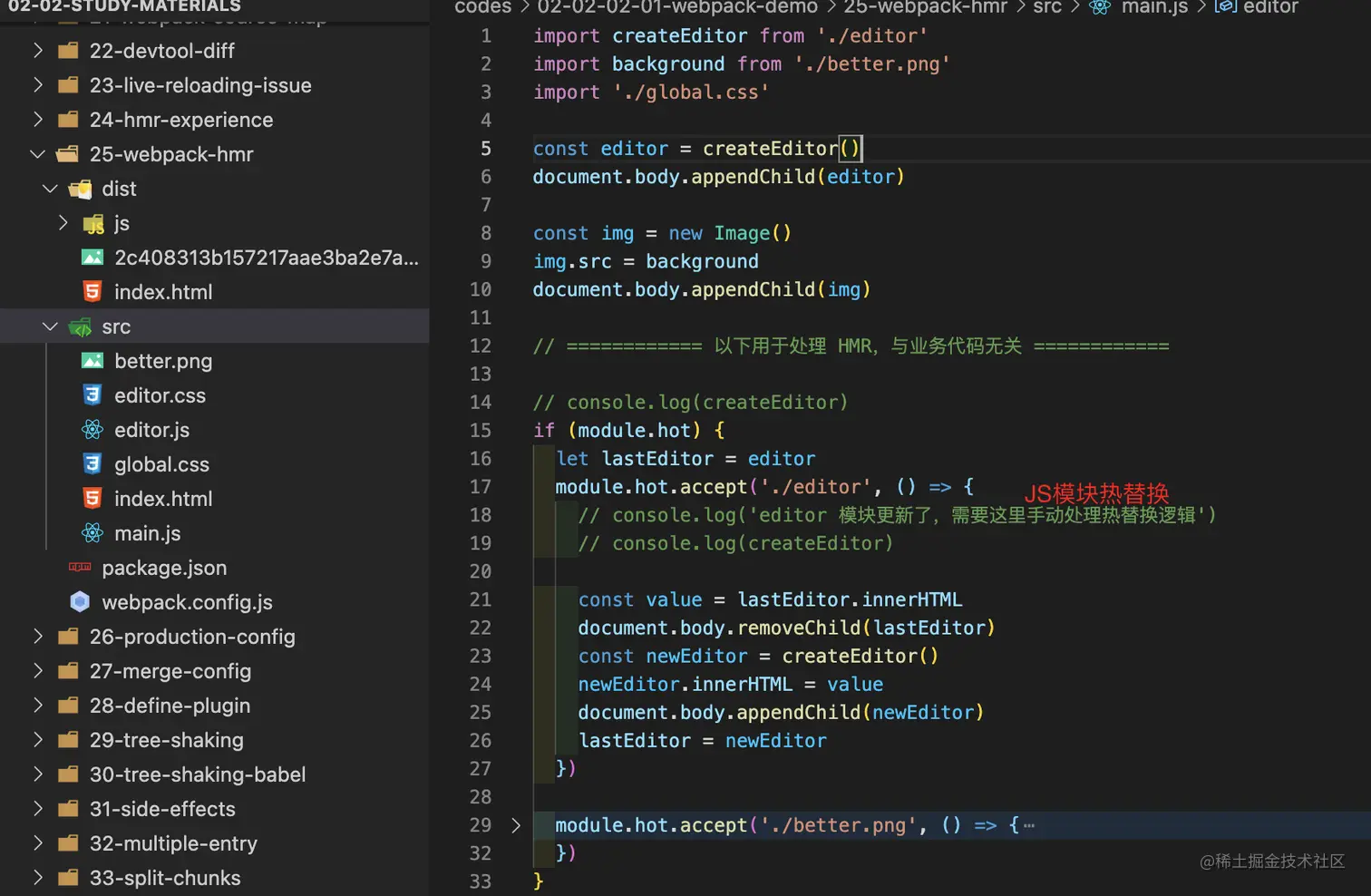Expand the 27-merge-config folder chevron
Viewport: 1371px width, 896px height.
pyautogui.click(x=38, y=671)
